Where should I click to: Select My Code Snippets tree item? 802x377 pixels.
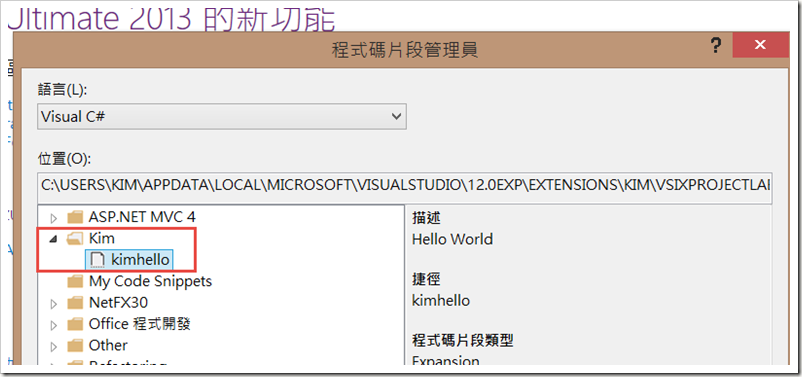150,281
